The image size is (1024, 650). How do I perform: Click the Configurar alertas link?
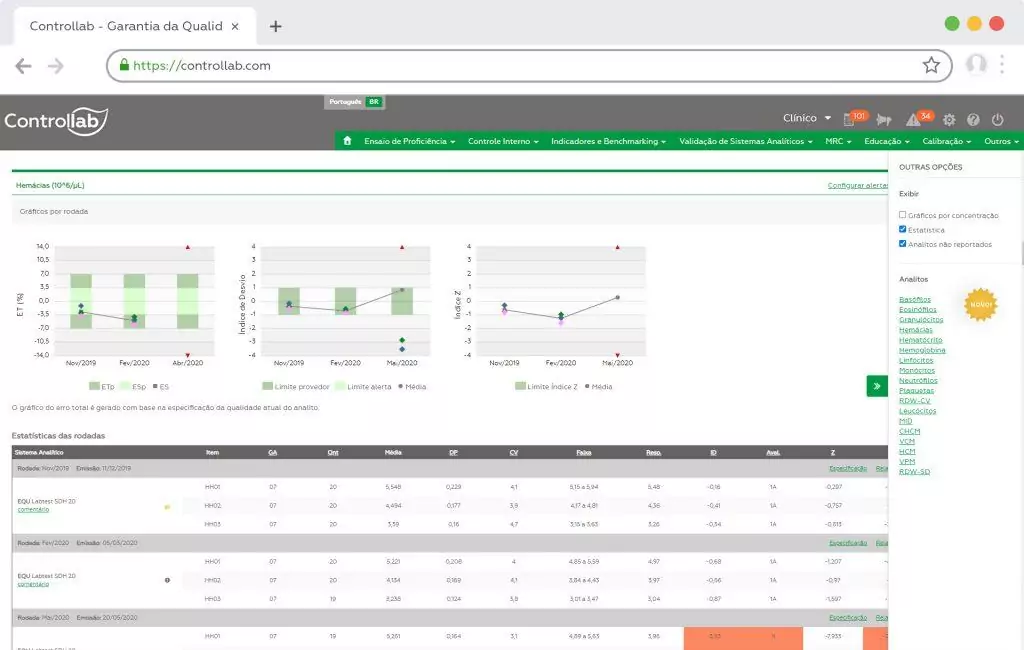point(857,185)
